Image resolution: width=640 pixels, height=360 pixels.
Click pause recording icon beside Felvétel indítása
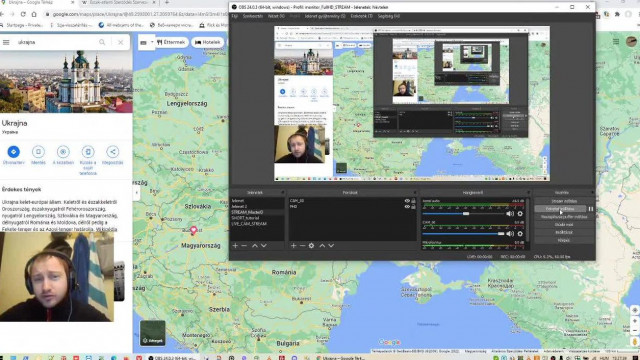point(591,209)
